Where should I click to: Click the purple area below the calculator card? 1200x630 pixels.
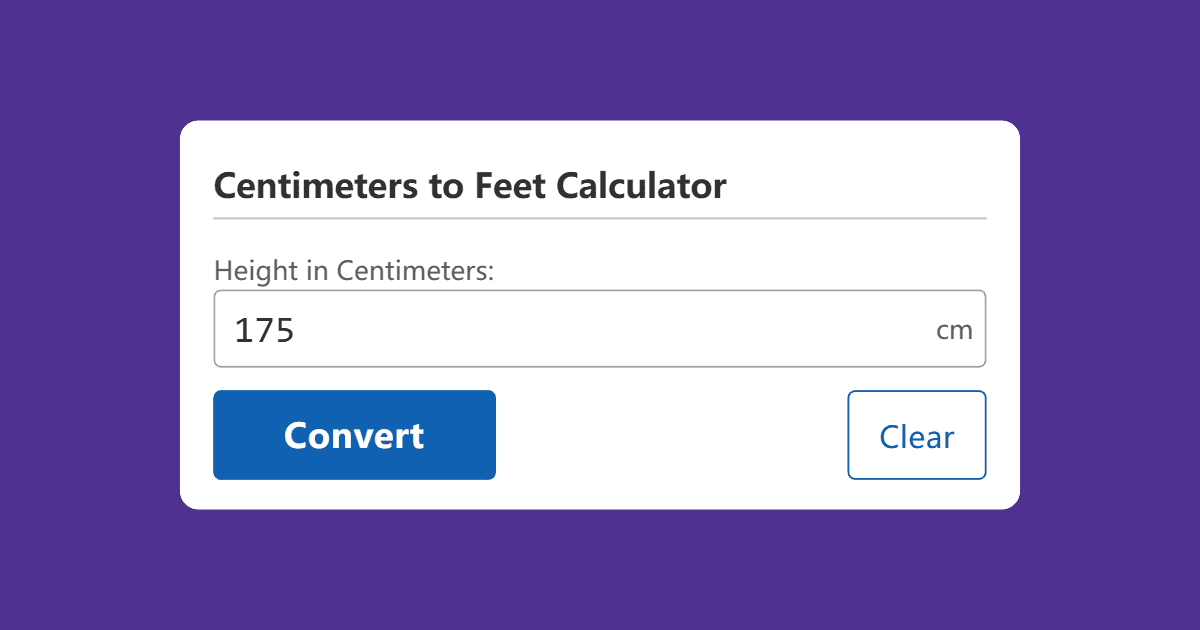600,570
